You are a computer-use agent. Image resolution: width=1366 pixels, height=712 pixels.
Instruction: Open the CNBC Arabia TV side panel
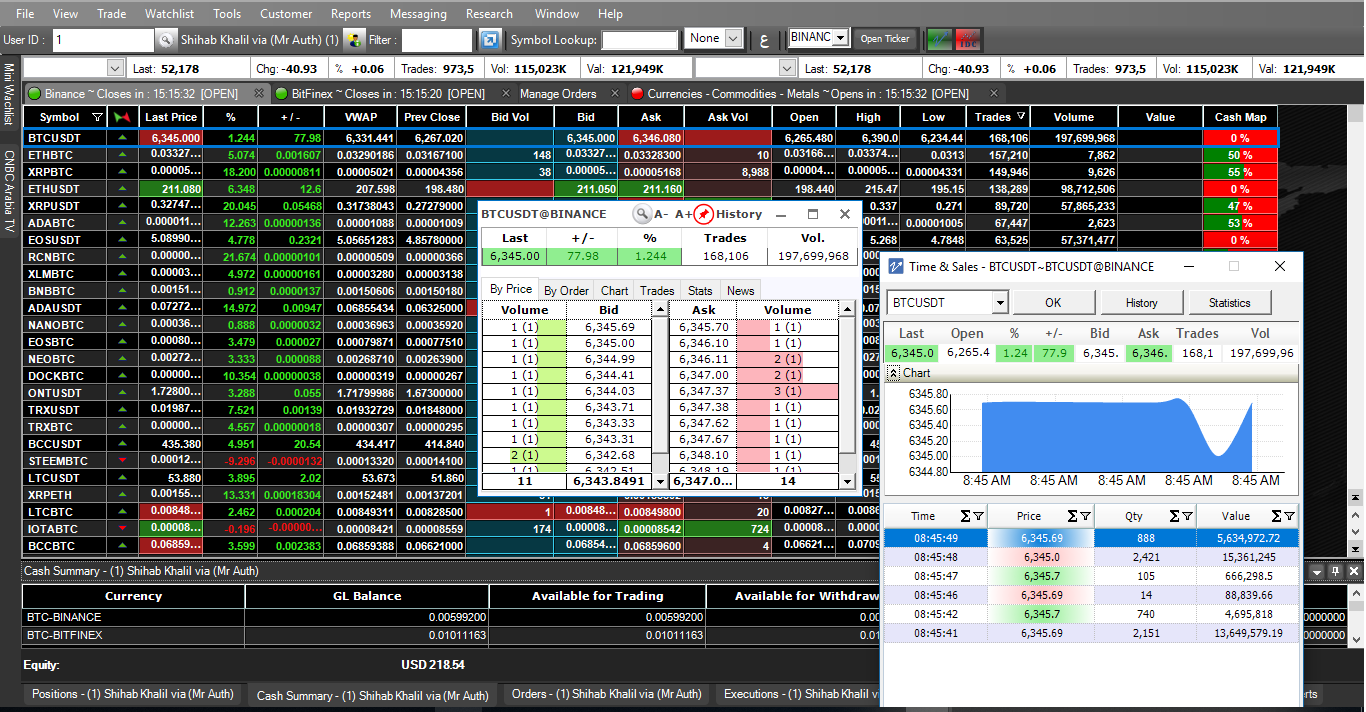pos(9,192)
